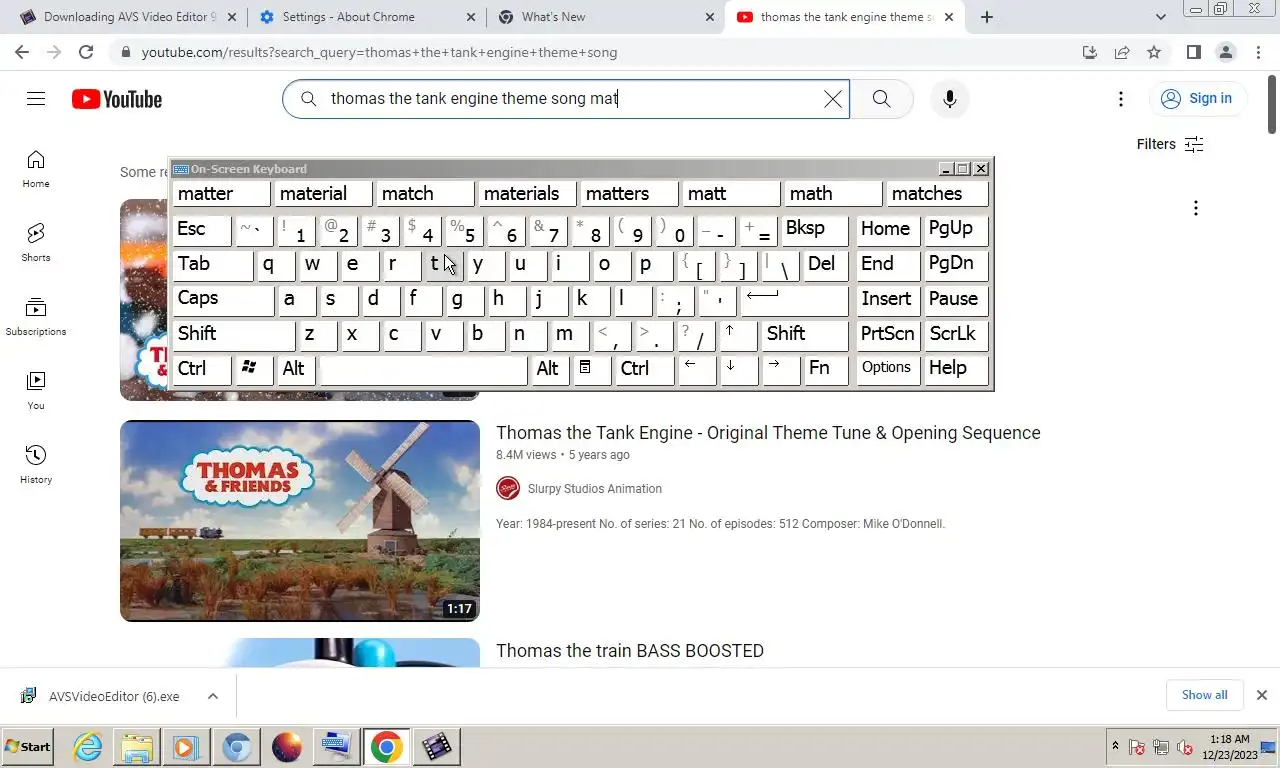Open the Chrome profile avatar

[1225, 52]
